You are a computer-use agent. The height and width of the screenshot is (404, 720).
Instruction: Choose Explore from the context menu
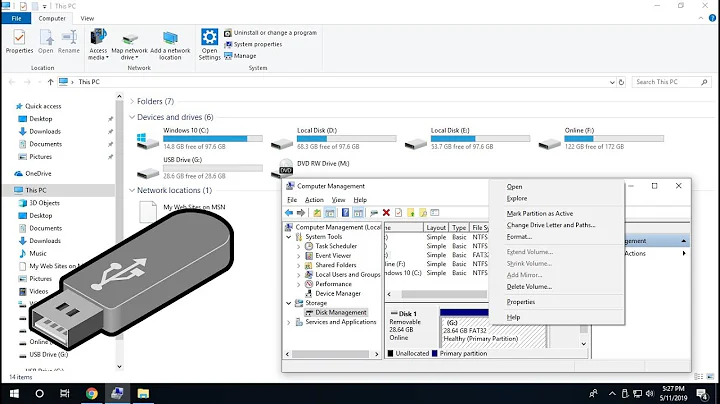point(517,198)
